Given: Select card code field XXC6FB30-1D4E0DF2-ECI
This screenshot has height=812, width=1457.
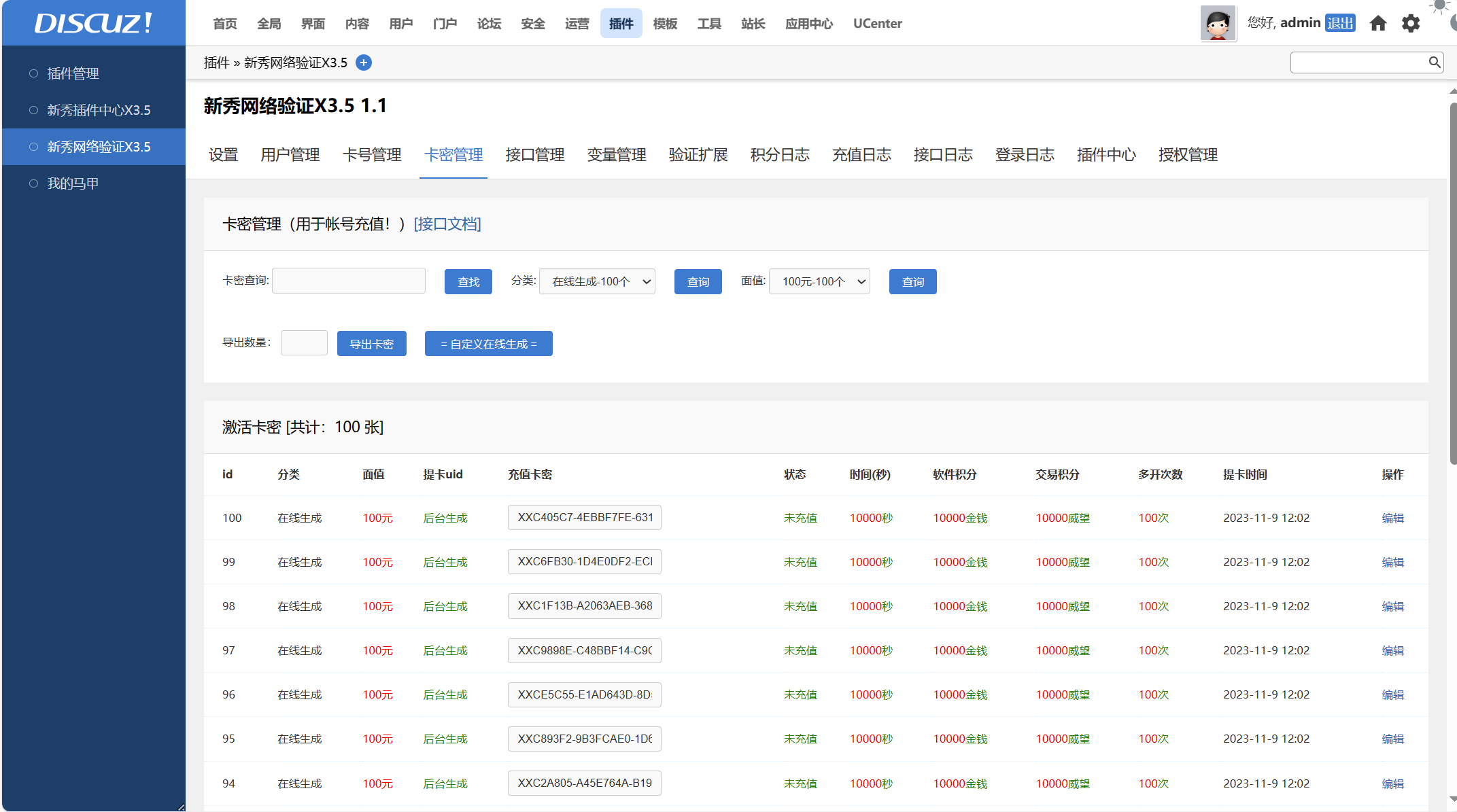Looking at the screenshot, I should click(585, 562).
